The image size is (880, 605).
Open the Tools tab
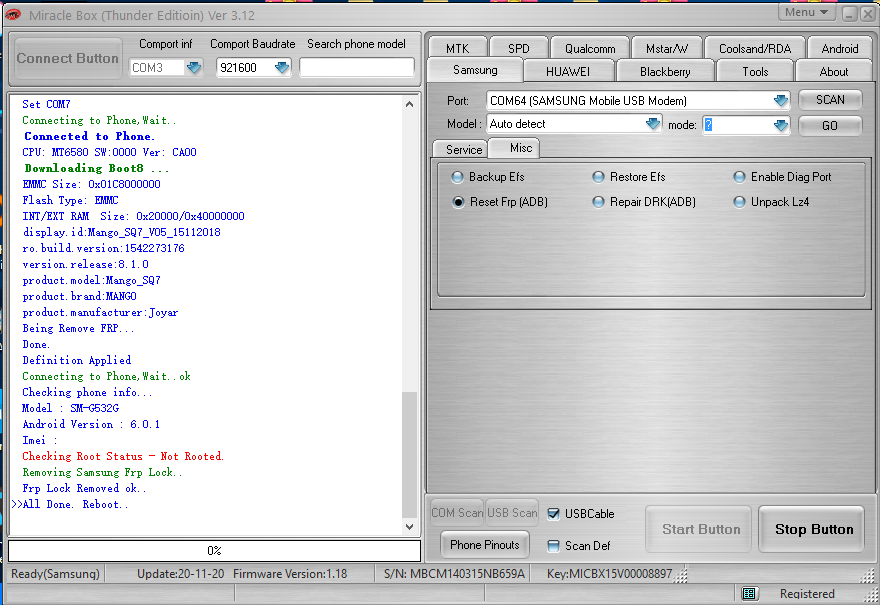(x=755, y=71)
